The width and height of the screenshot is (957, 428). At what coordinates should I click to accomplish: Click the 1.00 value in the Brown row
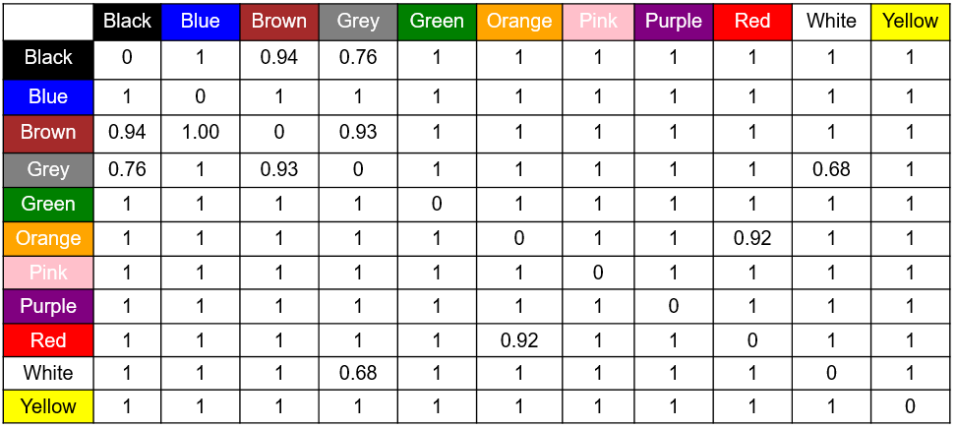point(200,132)
